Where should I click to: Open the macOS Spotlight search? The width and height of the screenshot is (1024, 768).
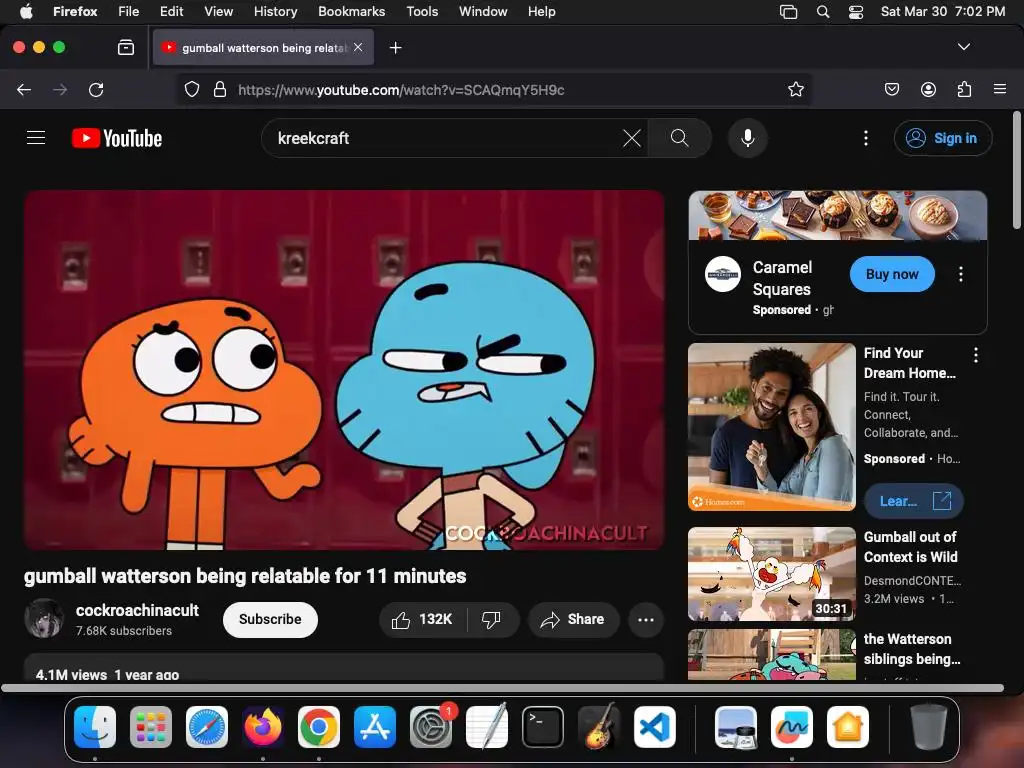[x=823, y=12]
